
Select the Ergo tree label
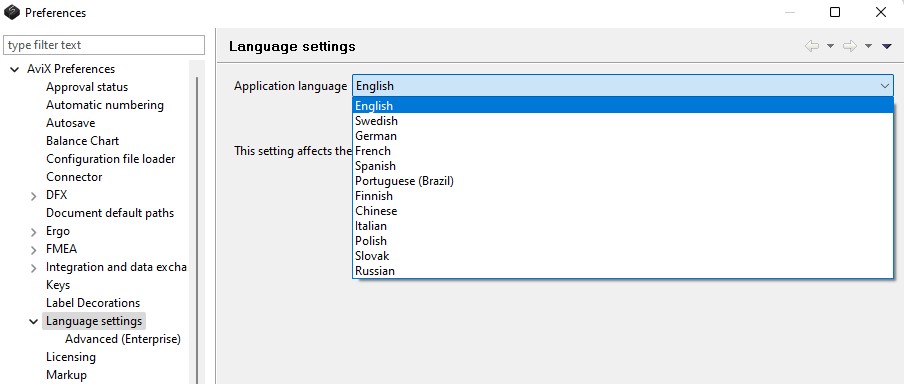click(x=58, y=231)
